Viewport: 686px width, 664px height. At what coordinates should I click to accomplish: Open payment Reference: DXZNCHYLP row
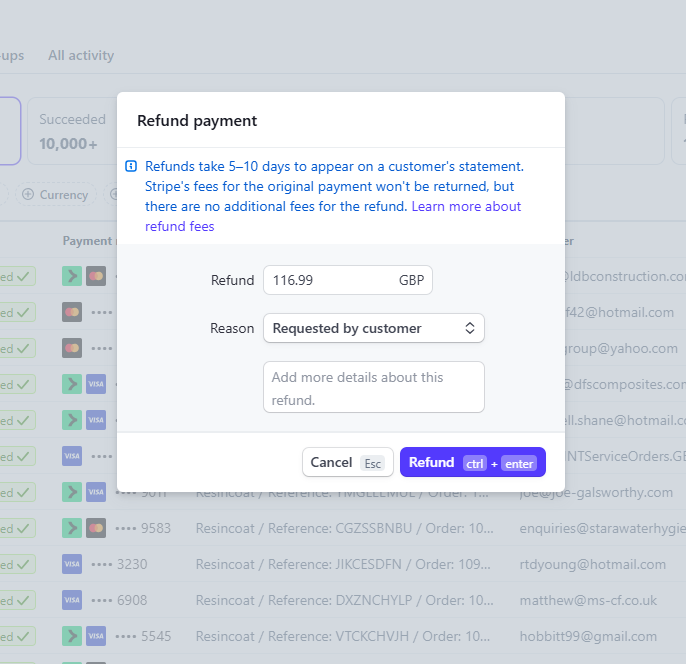point(344,601)
